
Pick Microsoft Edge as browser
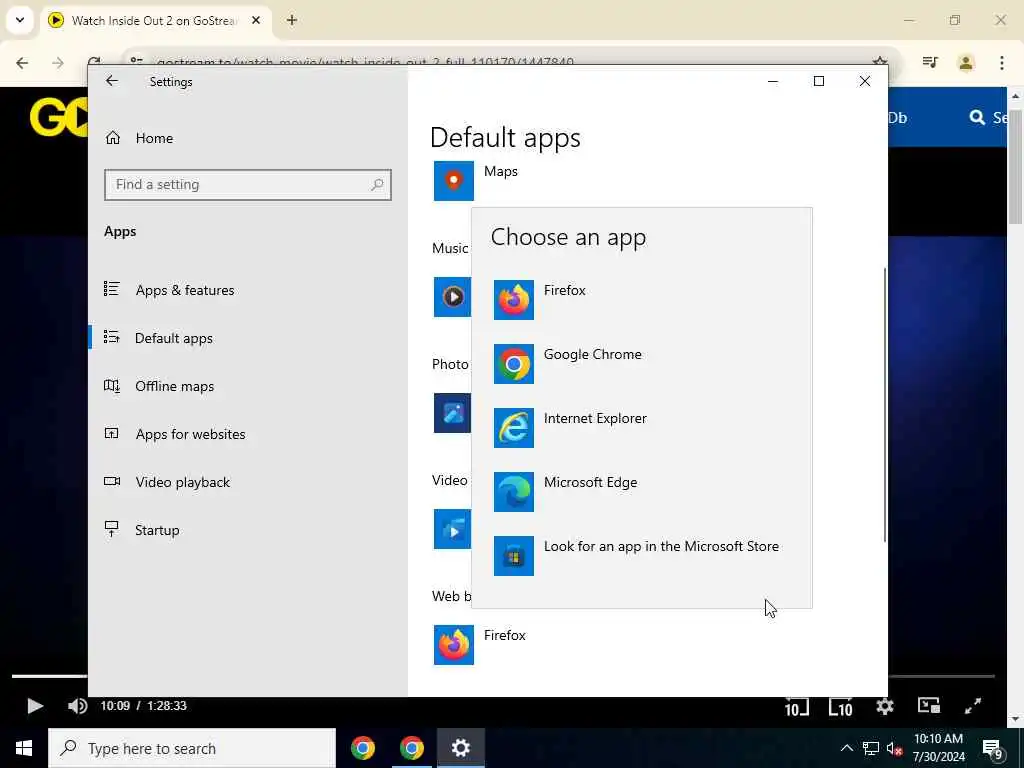click(641, 492)
